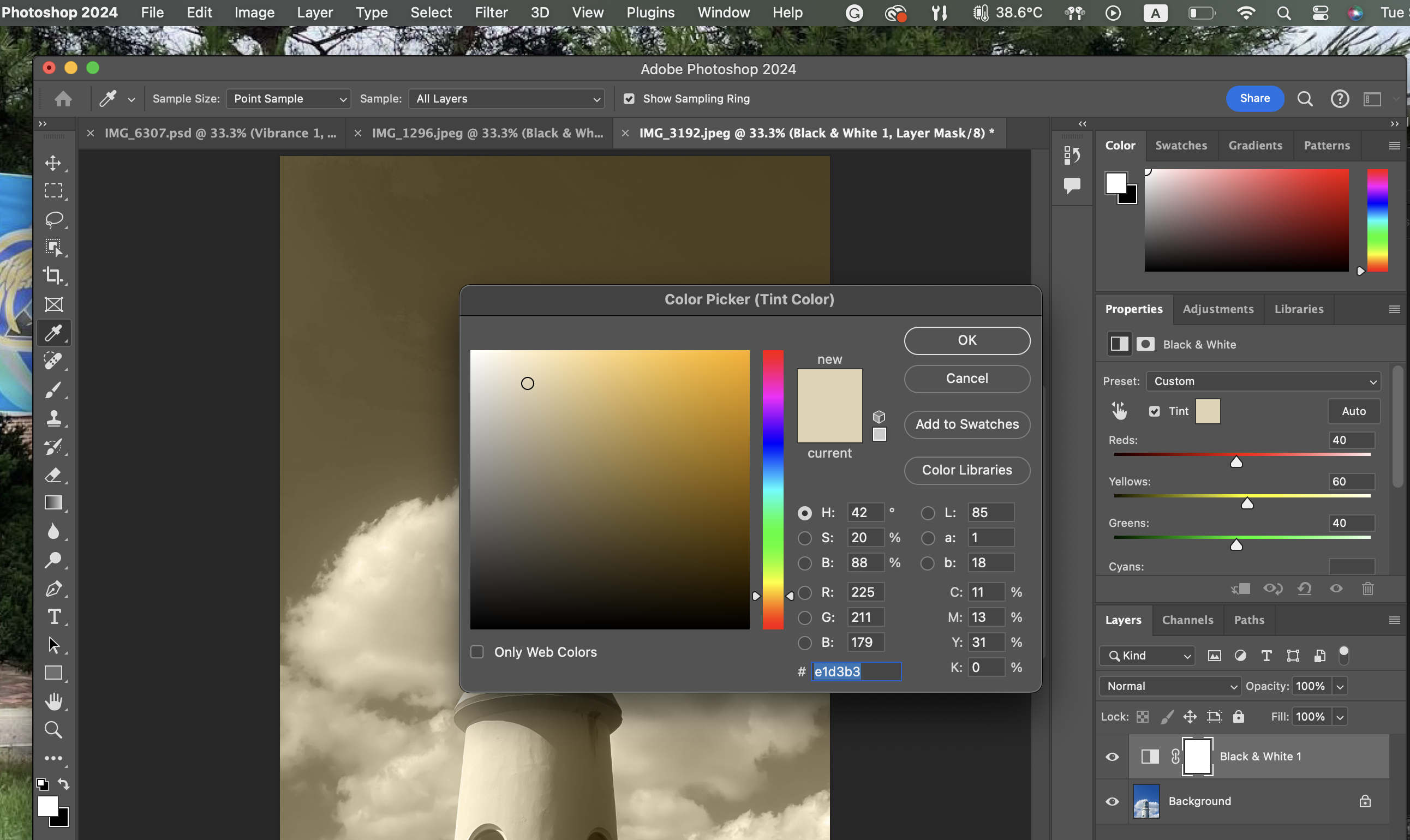Select the Zoom tool in toolbar
Viewport: 1410px width, 840px height.
(53, 730)
